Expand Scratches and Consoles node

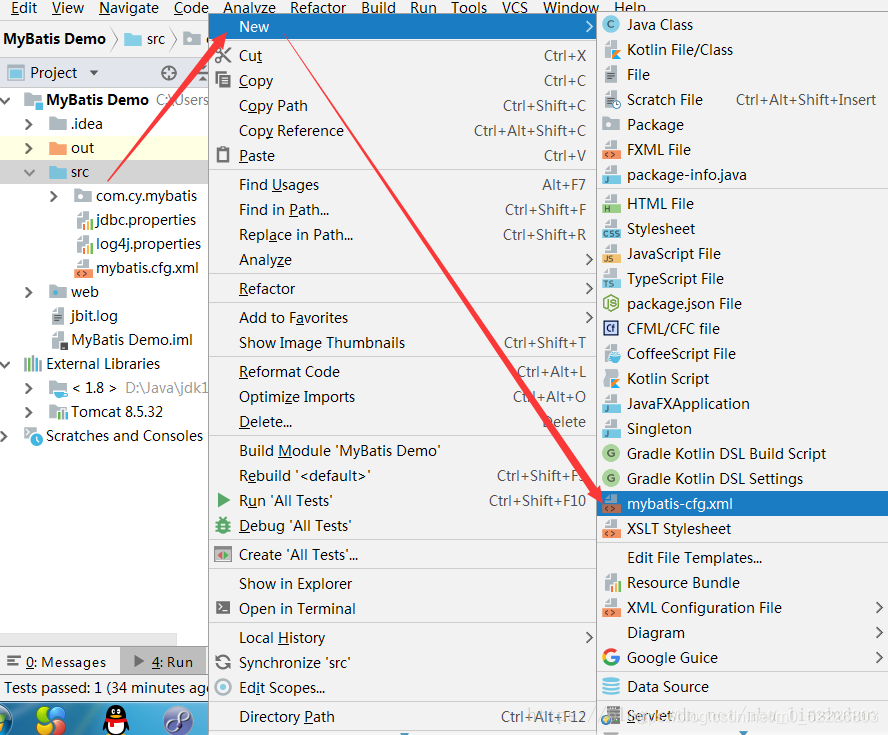pos(5,437)
